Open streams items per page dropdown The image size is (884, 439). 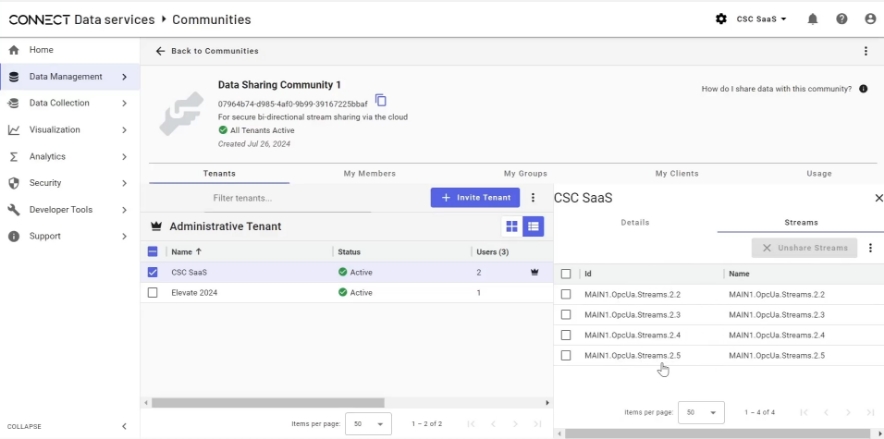(701, 413)
